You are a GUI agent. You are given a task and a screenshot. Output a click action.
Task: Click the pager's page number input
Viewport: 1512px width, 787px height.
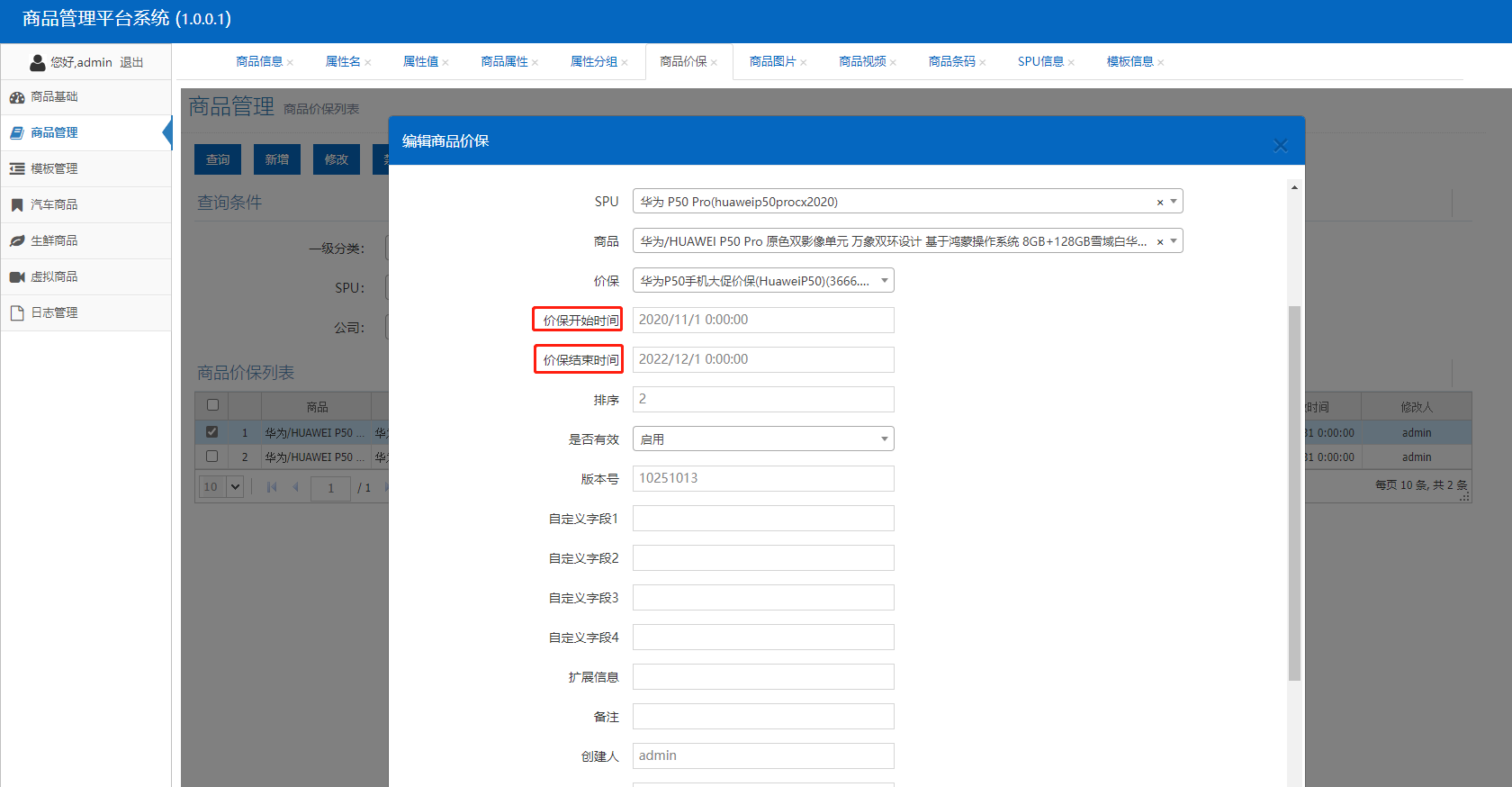click(x=330, y=488)
